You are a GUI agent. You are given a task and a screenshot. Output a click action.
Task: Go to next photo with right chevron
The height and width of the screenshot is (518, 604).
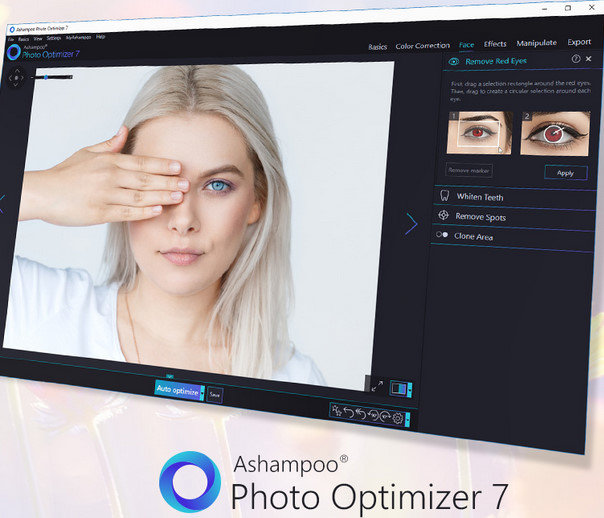click(411, 223)
